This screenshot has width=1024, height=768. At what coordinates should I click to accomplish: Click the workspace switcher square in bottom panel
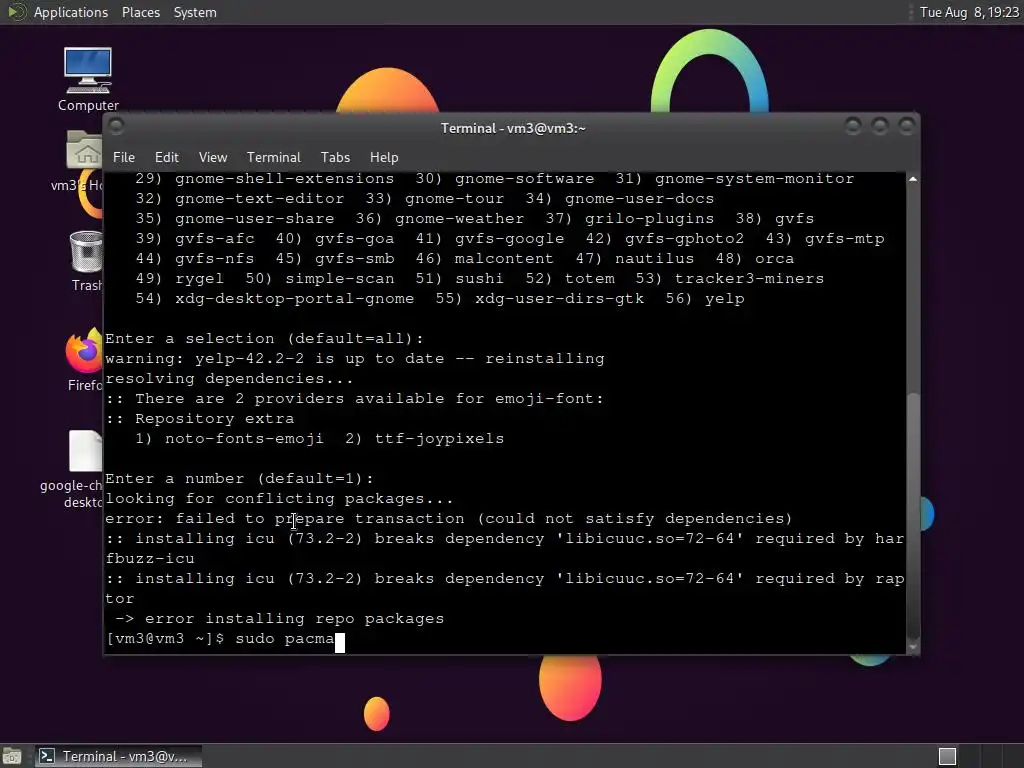(947, 756)
